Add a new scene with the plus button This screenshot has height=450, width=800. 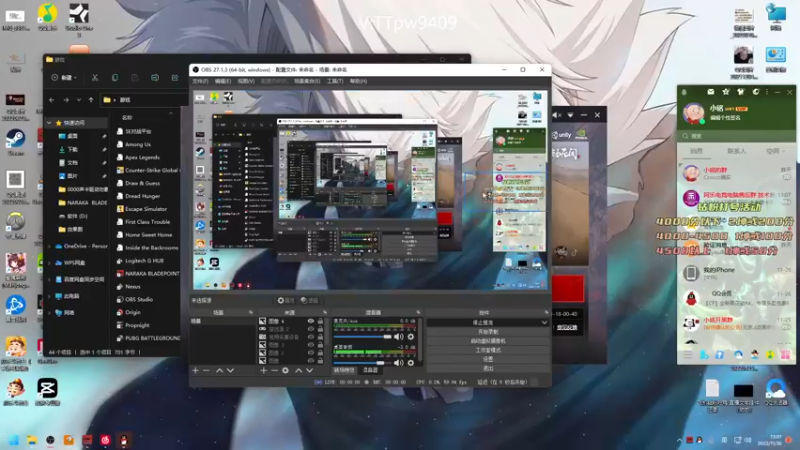[x=195, y=370]
